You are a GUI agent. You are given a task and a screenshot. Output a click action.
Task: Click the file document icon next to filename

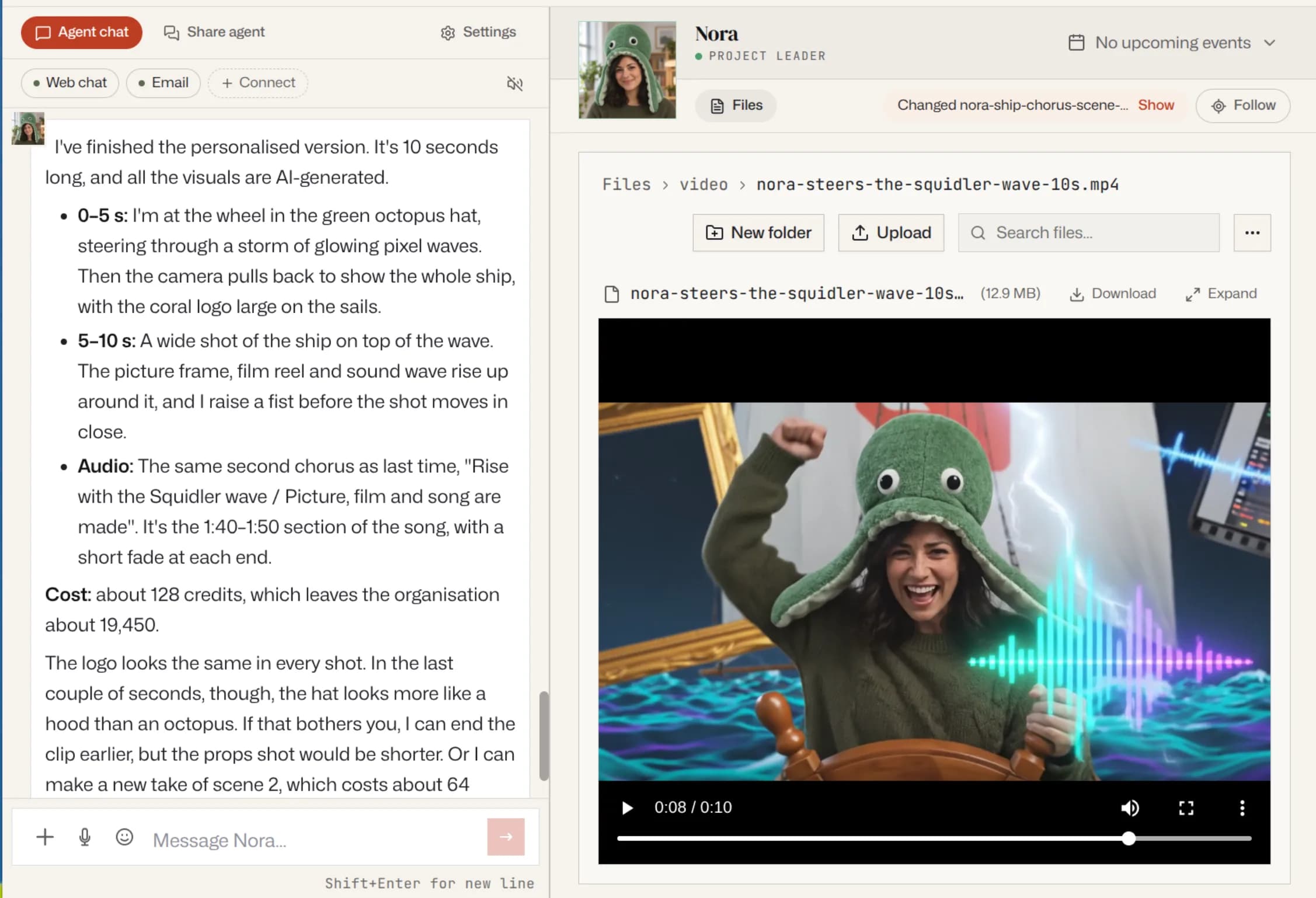[611, 294]
